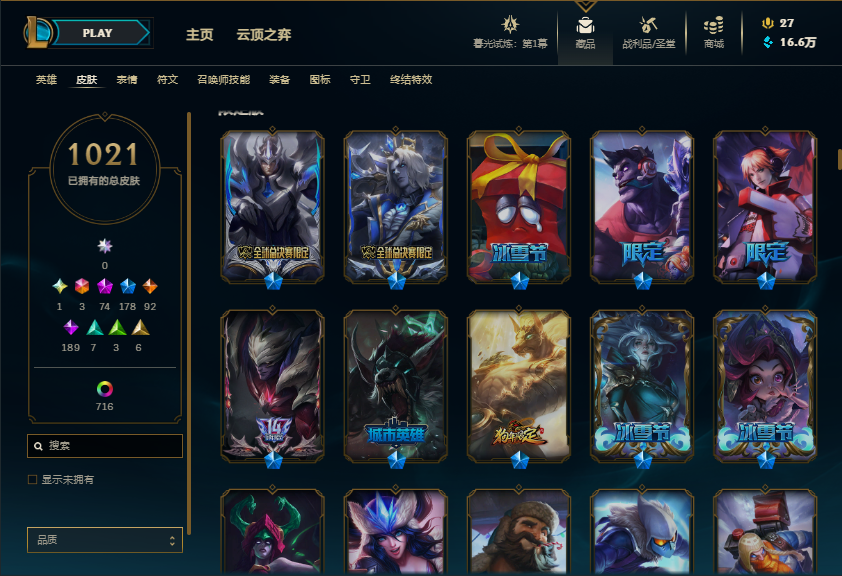Open the 终结特效 tab
This screenshot has height=576, width=842.
(x=411, y=79)
